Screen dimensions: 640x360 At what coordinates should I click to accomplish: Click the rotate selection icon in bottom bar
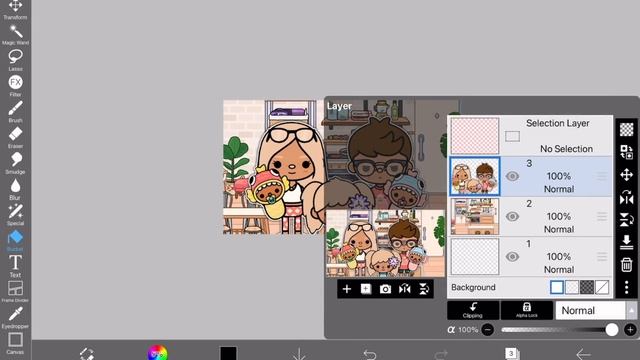(87, 353)
